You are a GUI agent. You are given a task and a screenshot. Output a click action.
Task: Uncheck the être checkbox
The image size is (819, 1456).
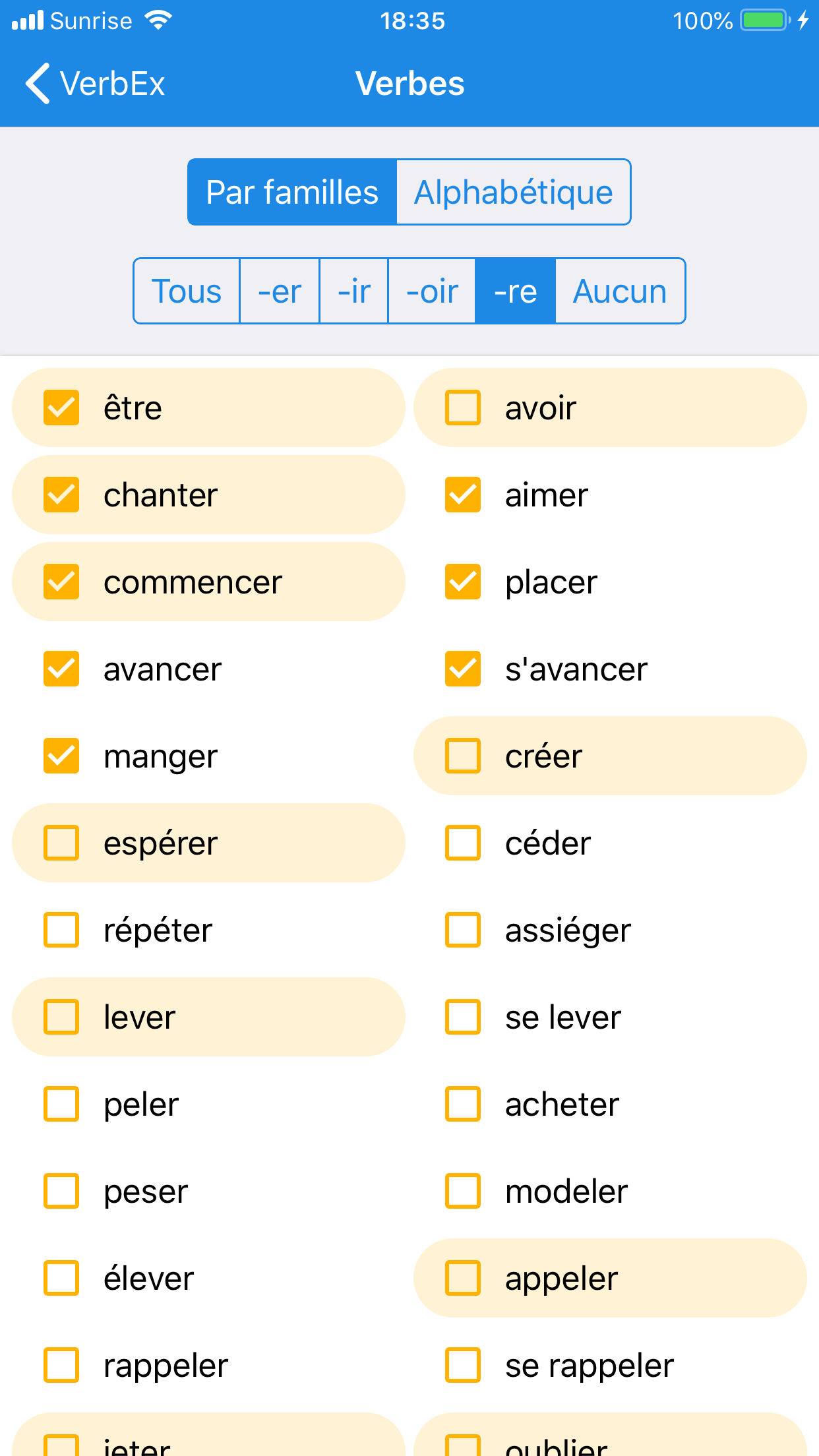(x=61, y=408)
